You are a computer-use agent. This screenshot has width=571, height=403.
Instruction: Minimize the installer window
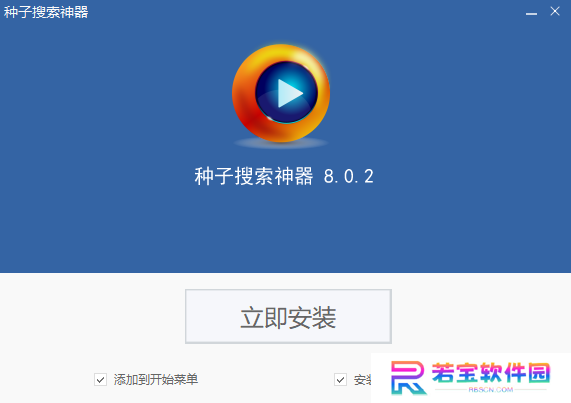pyautogui.click(x=531, y=13)
